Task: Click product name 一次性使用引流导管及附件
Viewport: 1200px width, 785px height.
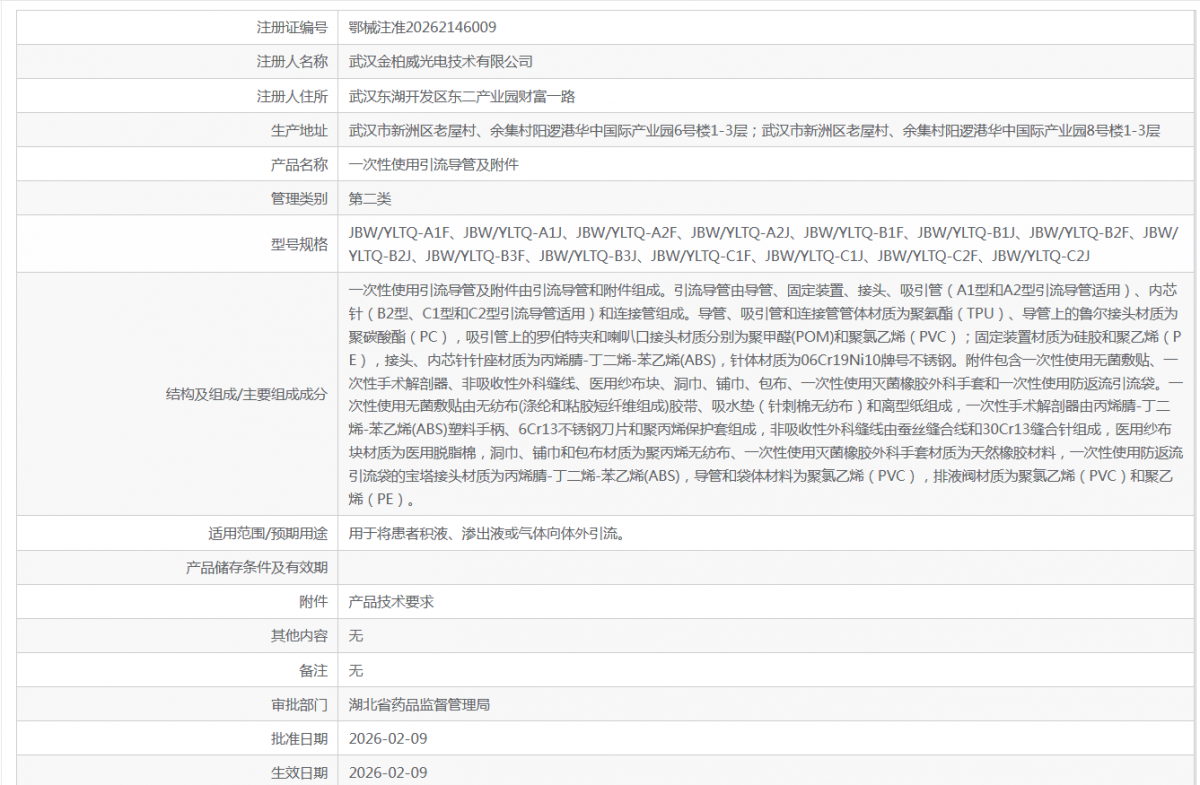Action: [433, 164]
